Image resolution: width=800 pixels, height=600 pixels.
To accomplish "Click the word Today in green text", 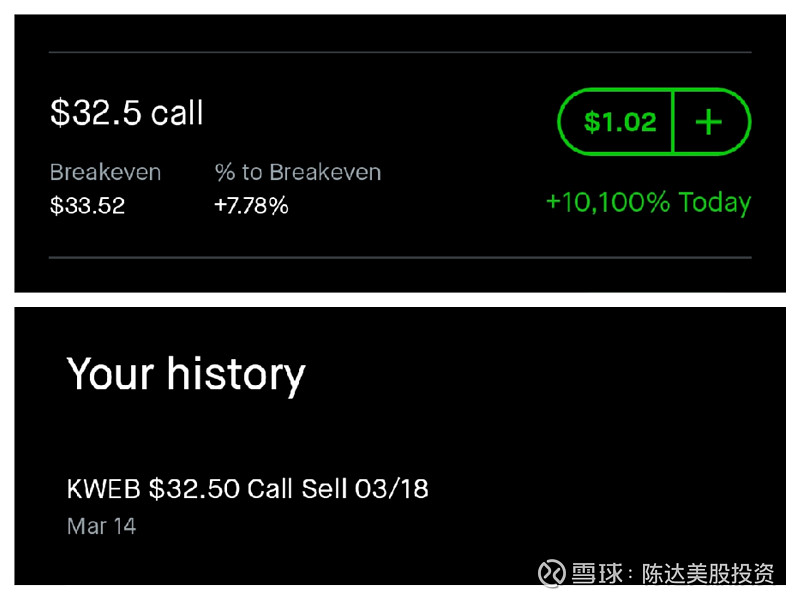I will coord(715,203).
